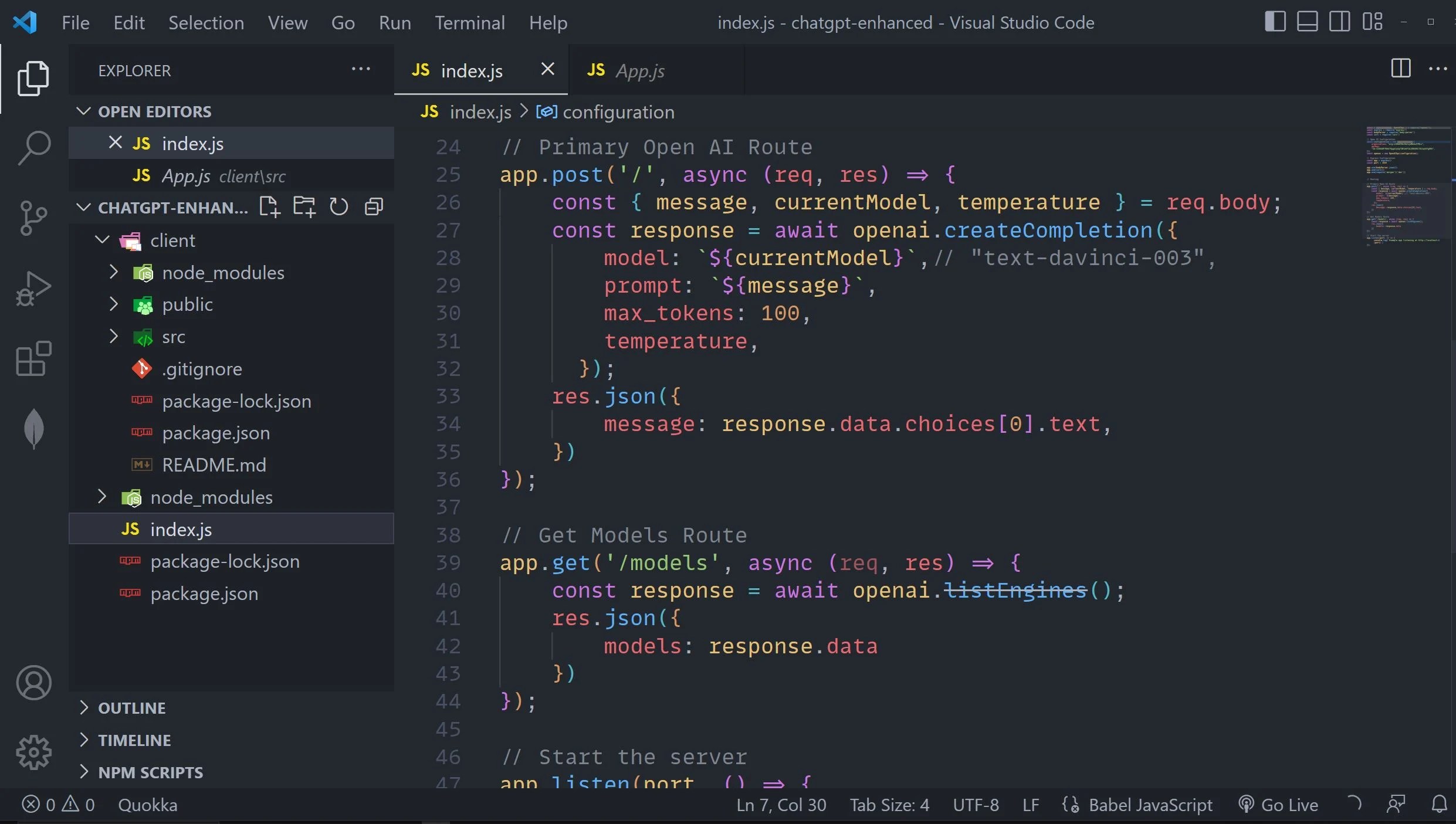Open the Run and Debug view
This screenshot has width=1456, height=824.
[33, 289]
